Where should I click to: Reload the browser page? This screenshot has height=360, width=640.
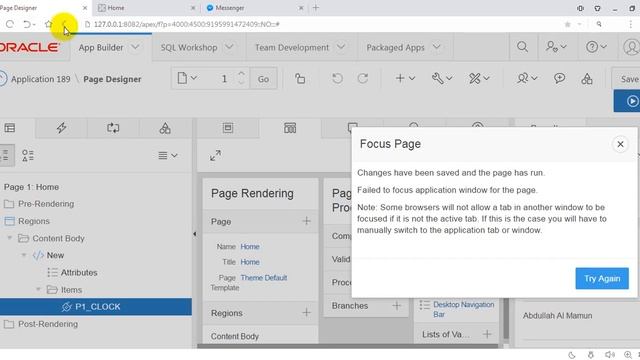click(10, 24)
